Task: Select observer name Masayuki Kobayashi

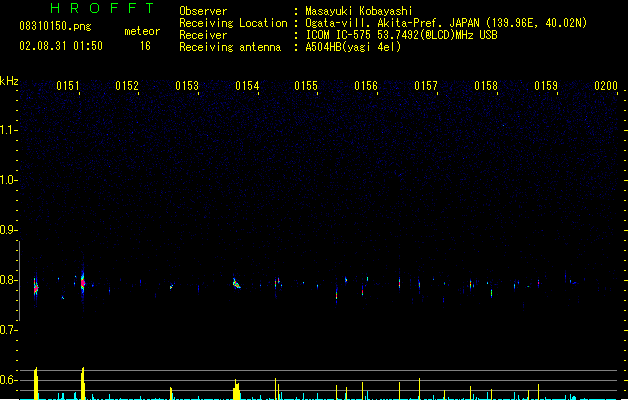Action: pyautogui.click(x=359, y=11)
